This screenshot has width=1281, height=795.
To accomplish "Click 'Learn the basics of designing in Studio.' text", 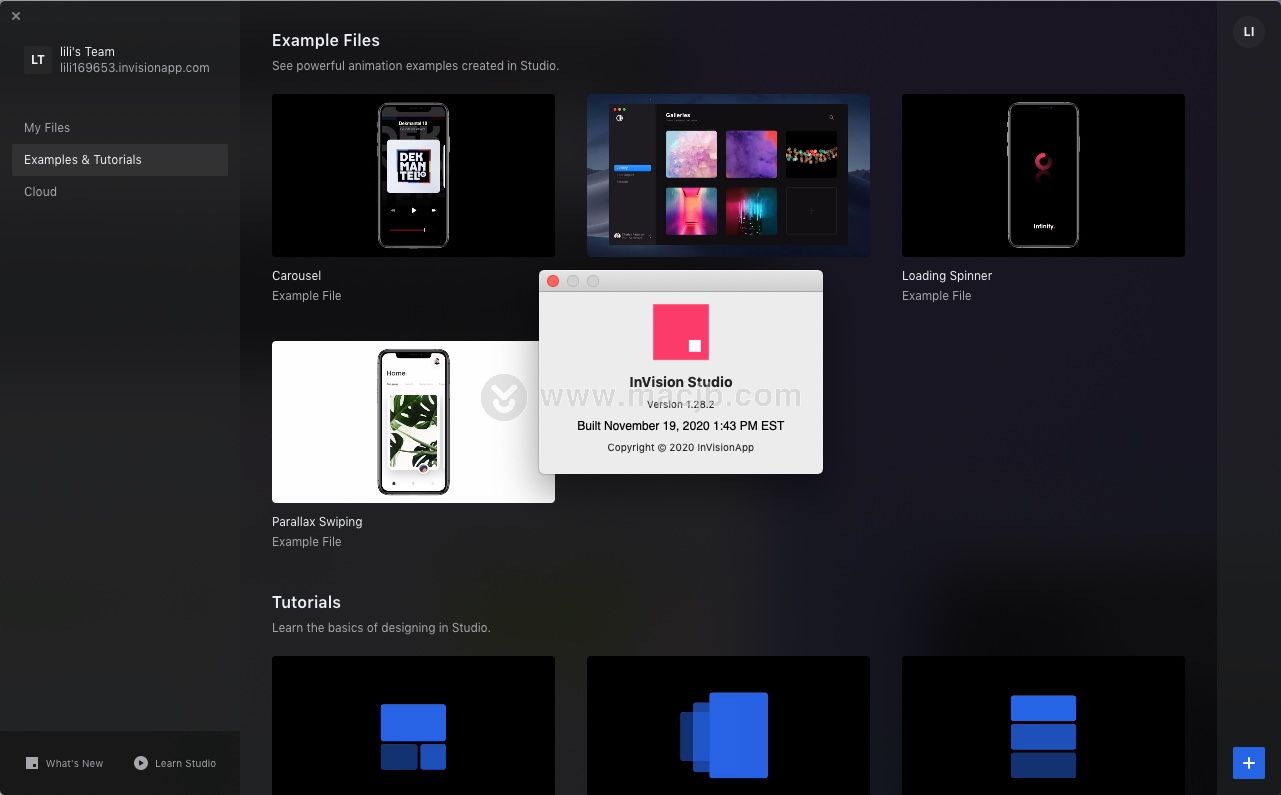I will click(381, 628).
